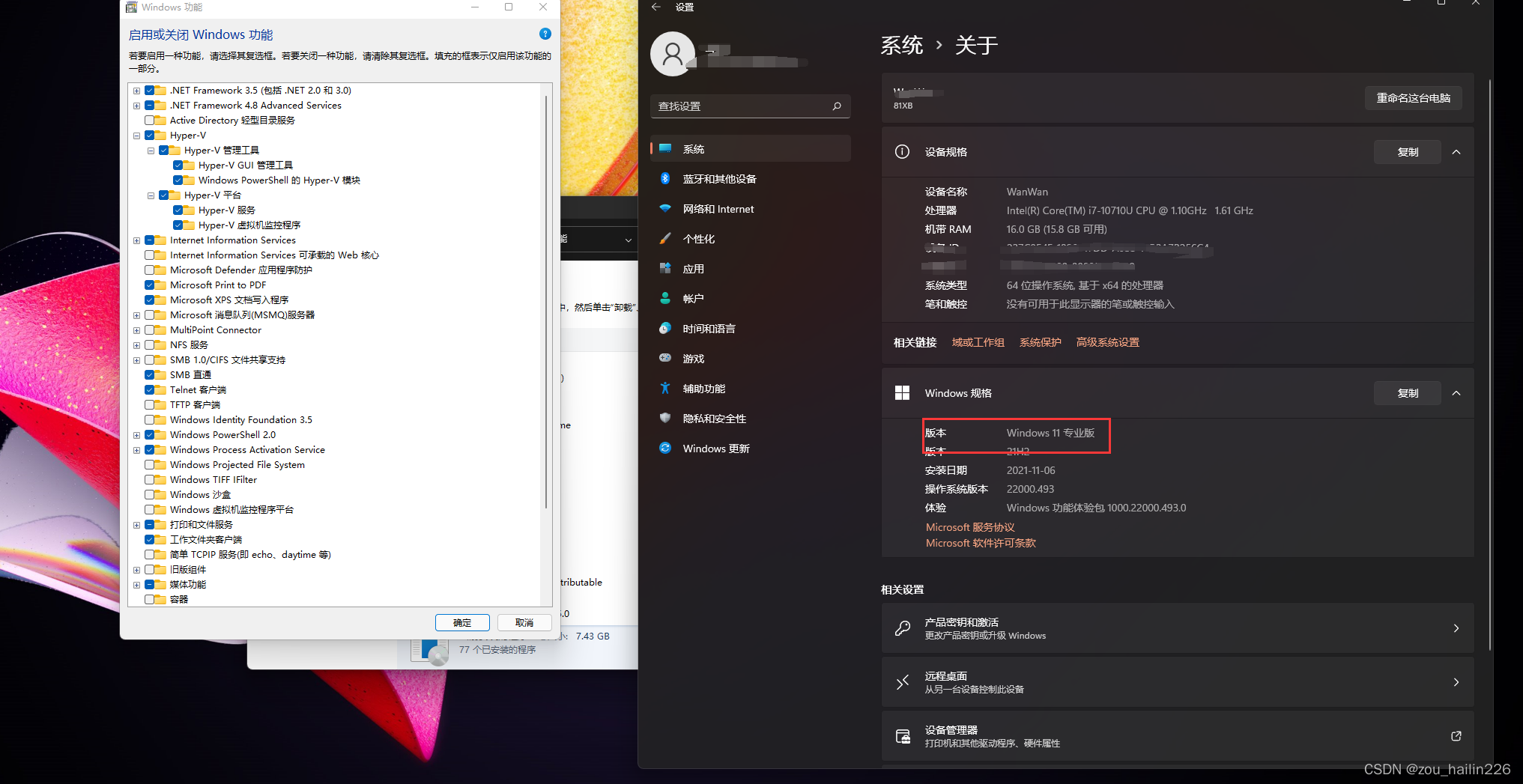
Task: Collapse the Windows 规格 section
Action: (x=1456, y=392)
